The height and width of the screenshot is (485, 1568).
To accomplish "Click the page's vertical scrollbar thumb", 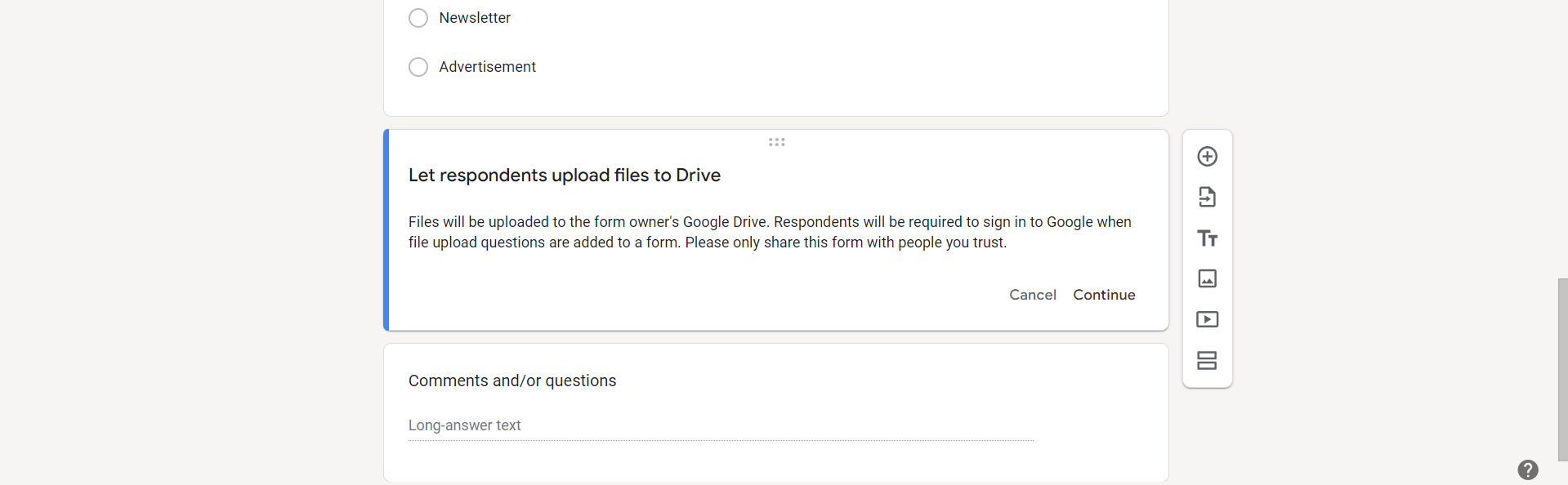I will coord(1562,367).
